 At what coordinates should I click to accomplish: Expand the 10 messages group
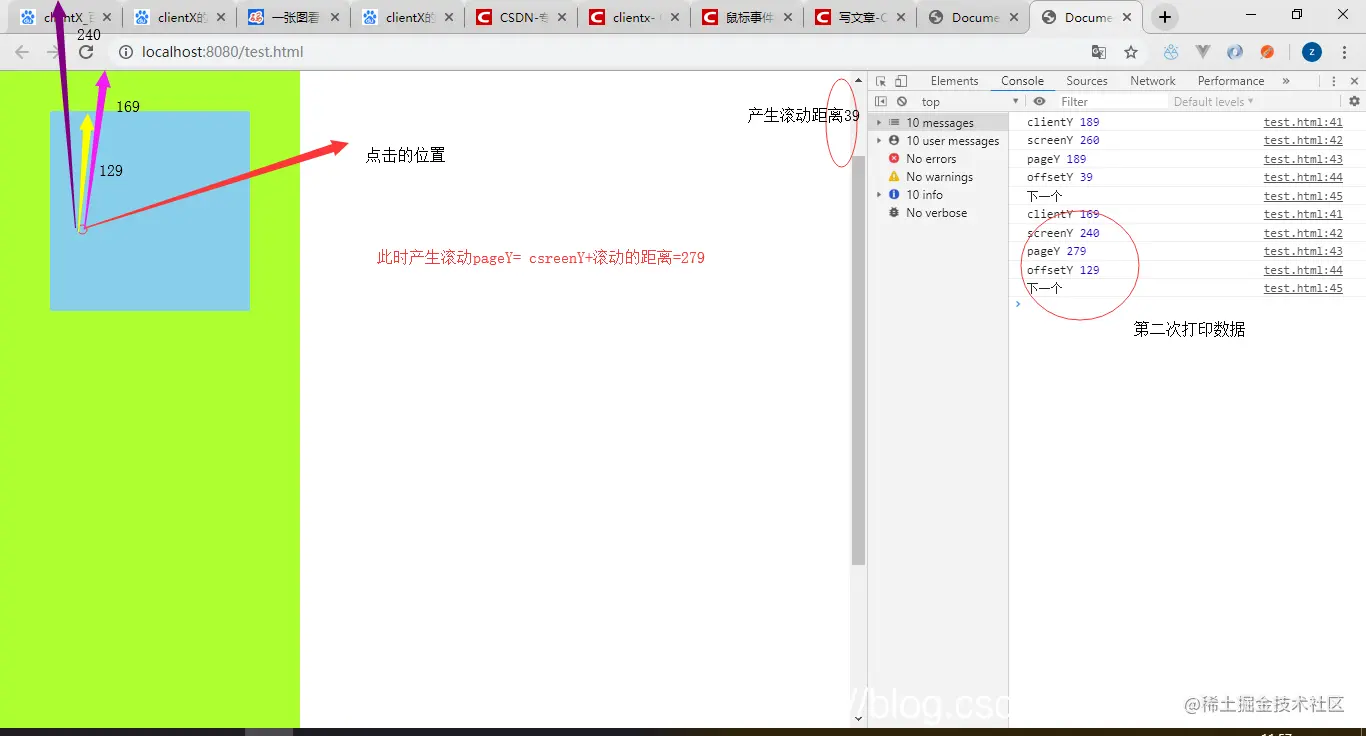point(879,122)
